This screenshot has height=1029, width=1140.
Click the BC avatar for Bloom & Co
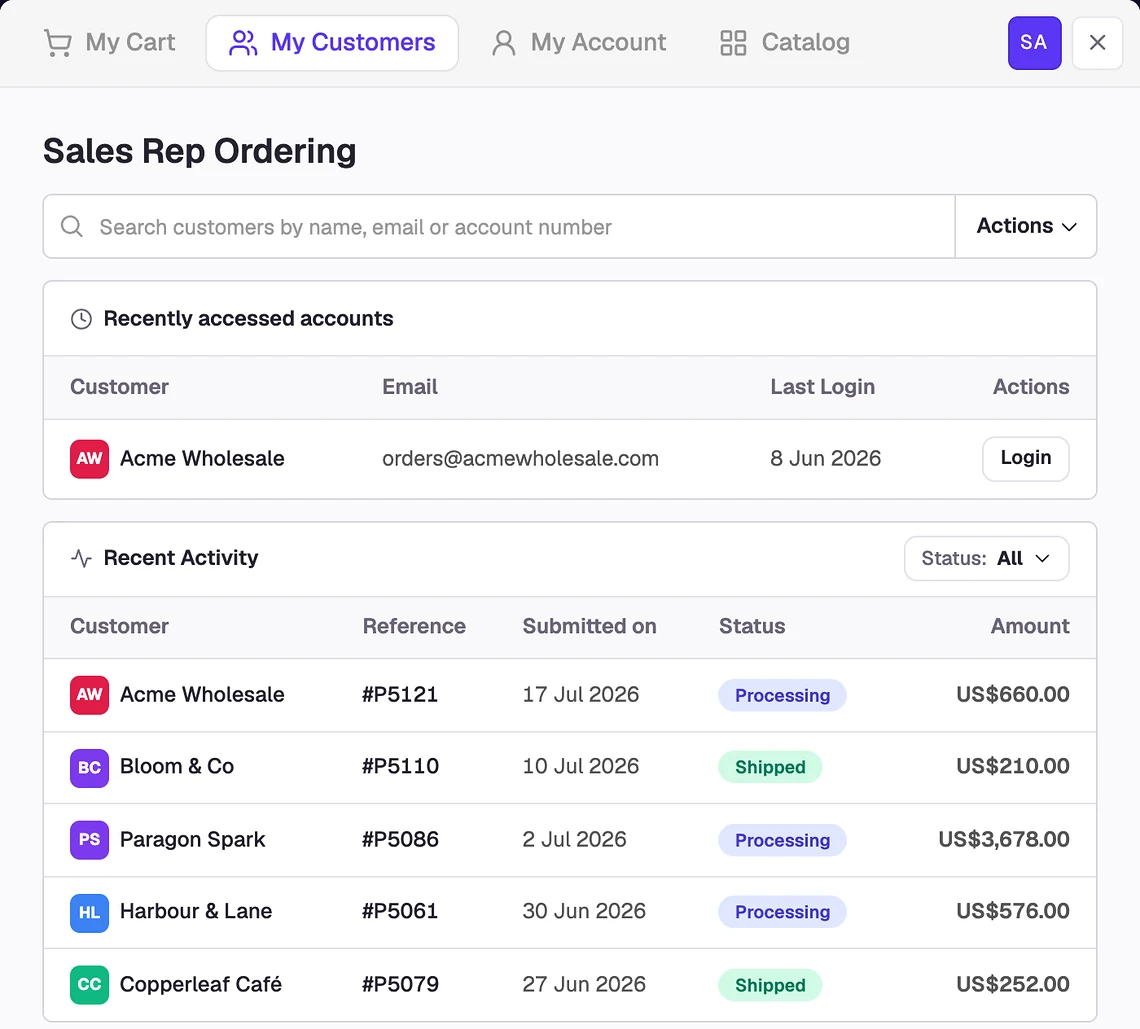coord(89,768)
